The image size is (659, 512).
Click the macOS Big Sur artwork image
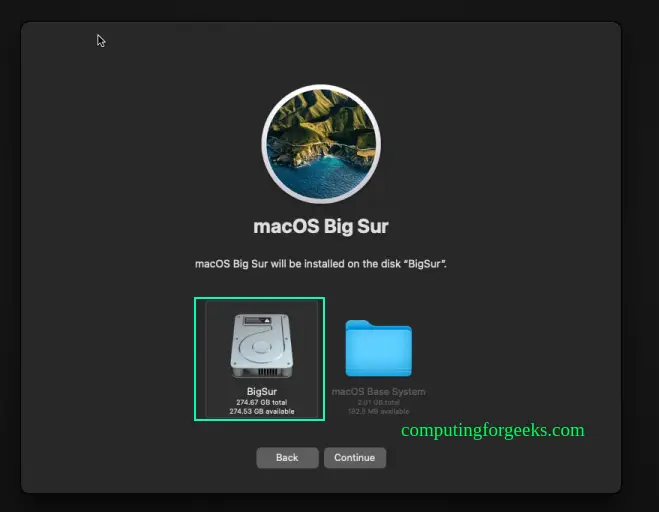coord(321,144)
